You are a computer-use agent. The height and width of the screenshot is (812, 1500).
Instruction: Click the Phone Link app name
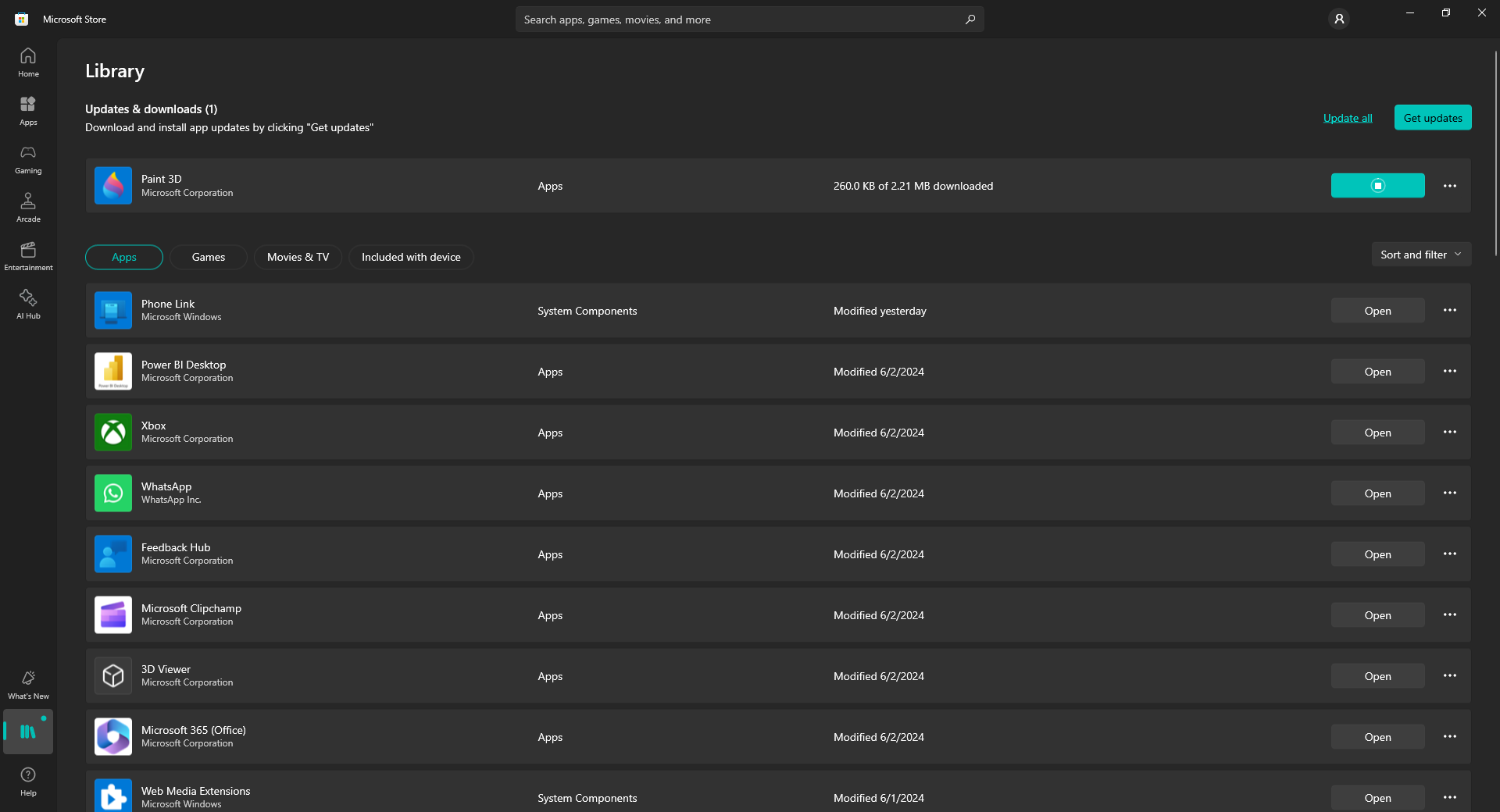[x=168, y=304]
